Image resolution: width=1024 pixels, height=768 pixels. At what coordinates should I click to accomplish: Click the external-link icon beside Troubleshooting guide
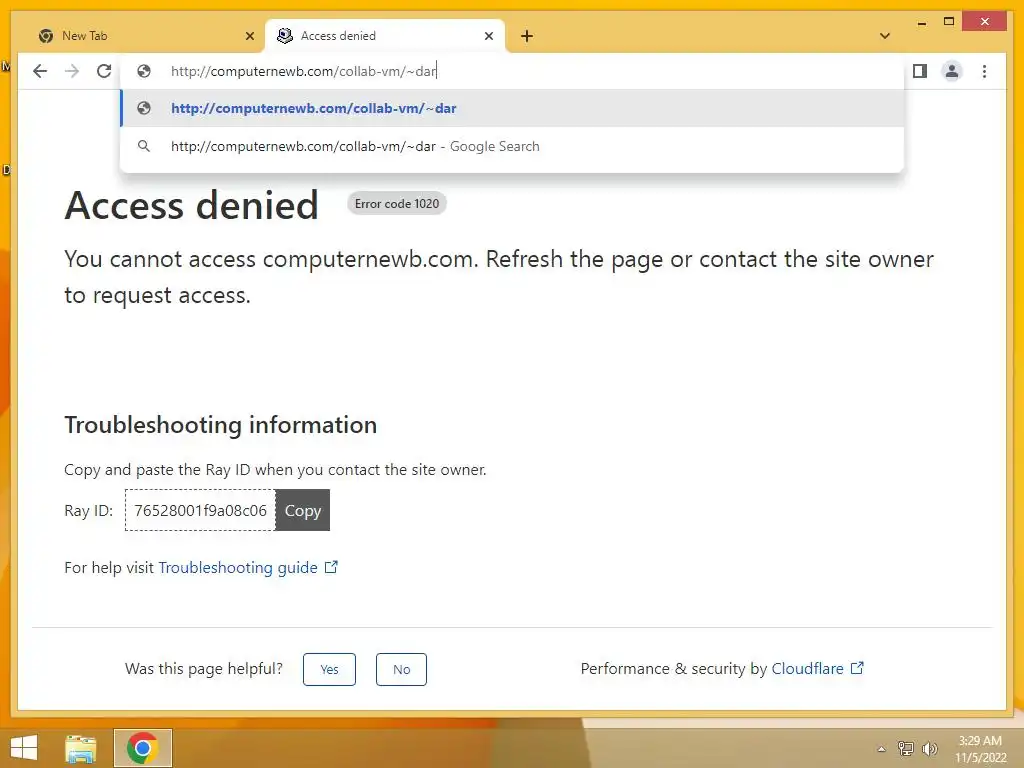(331, 567)
